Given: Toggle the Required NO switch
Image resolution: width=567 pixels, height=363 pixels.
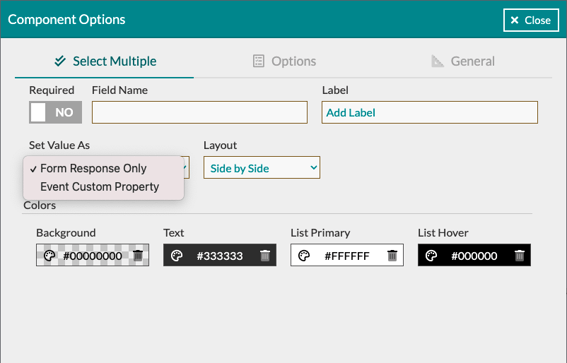Looking at the screenshot, I should click(x=55, y=112).
